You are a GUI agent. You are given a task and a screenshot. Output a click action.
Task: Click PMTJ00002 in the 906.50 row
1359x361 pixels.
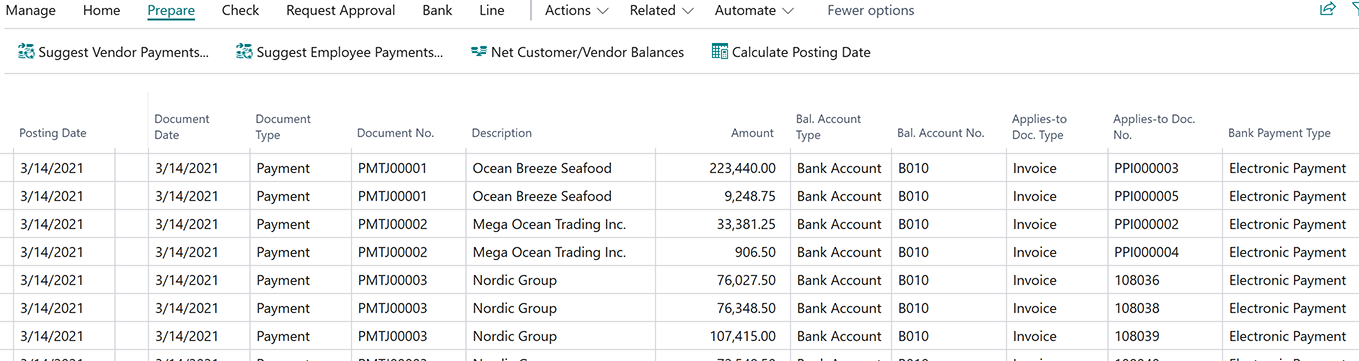392,252
